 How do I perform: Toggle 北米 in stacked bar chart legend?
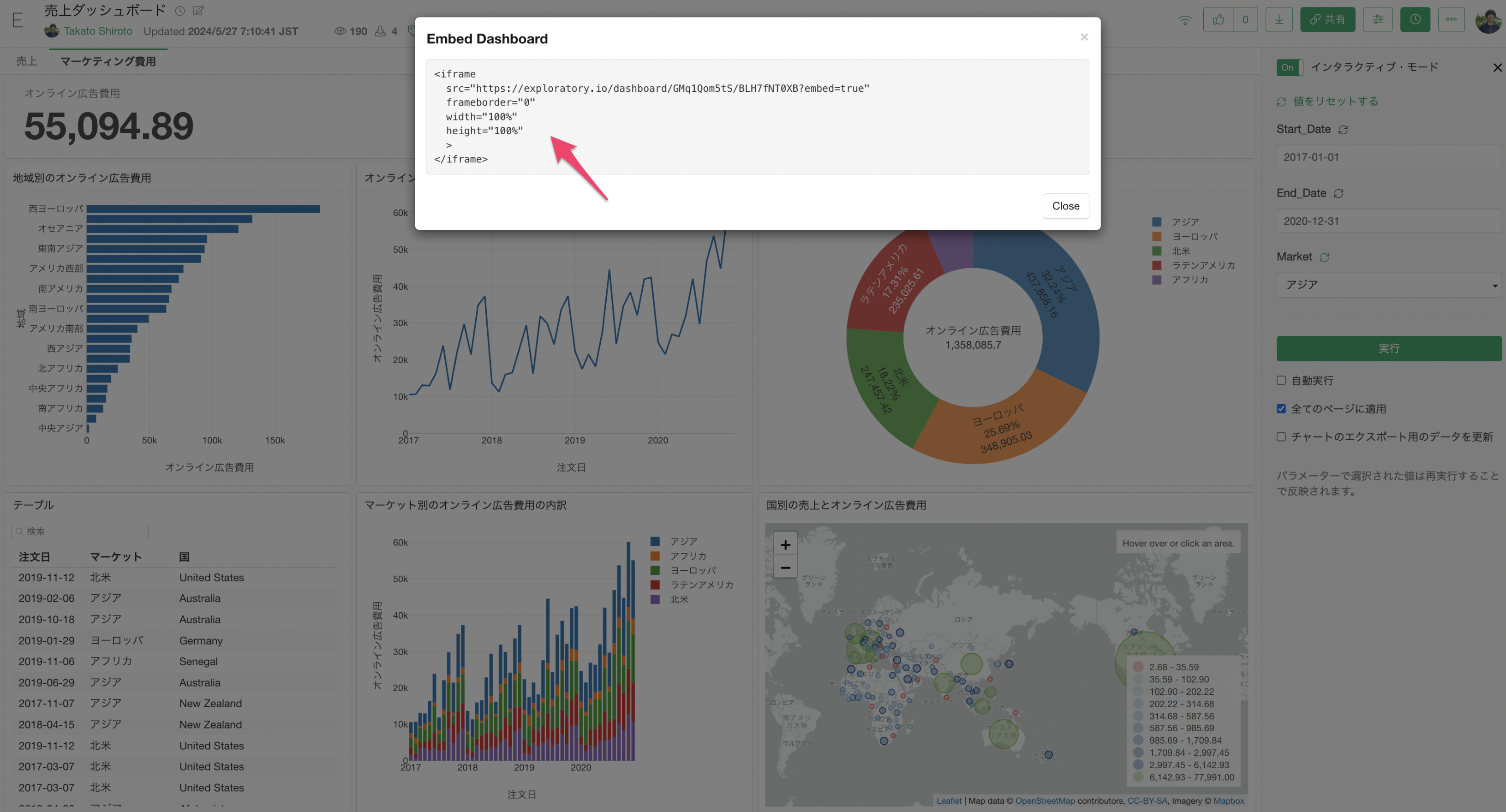click(x=669, y=599)
